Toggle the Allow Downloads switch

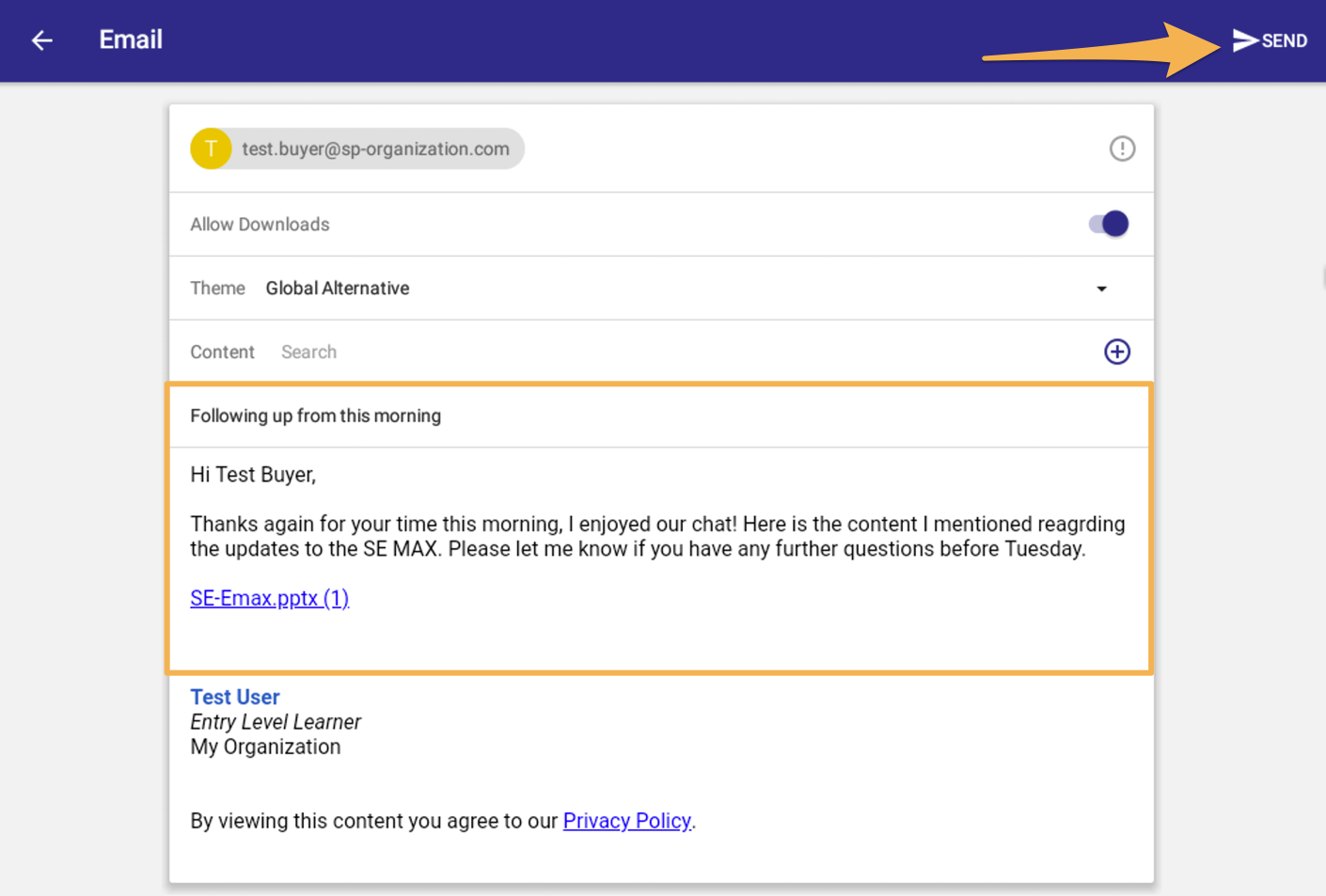click(x=1109, y=224)
